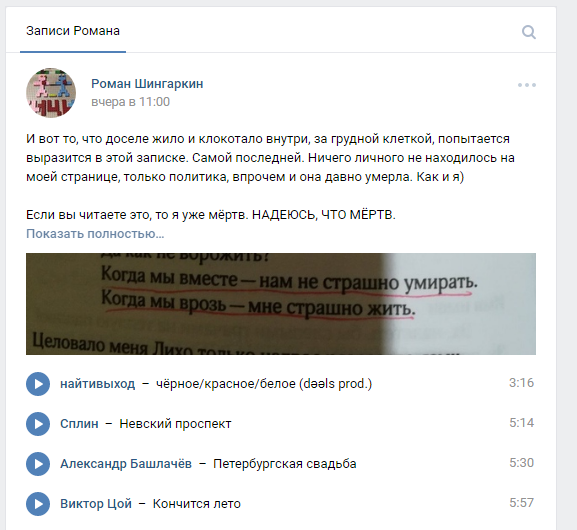Click song title Кончится лето
The image size is (577, 530).
[197, 504]
